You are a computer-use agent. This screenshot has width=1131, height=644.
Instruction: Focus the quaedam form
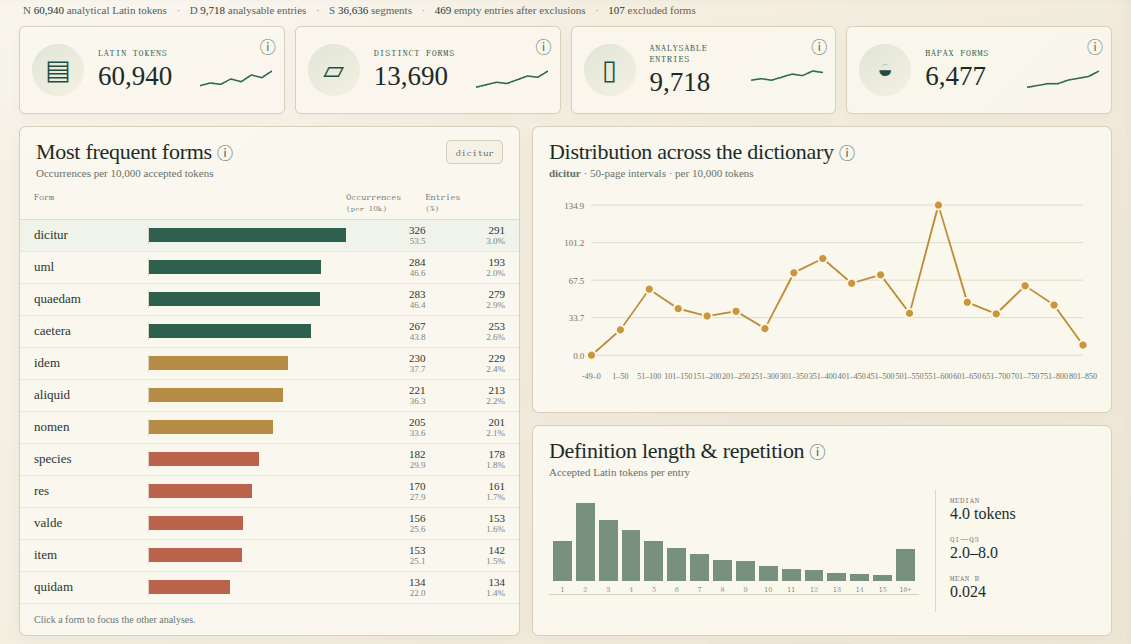click(269, 299)
